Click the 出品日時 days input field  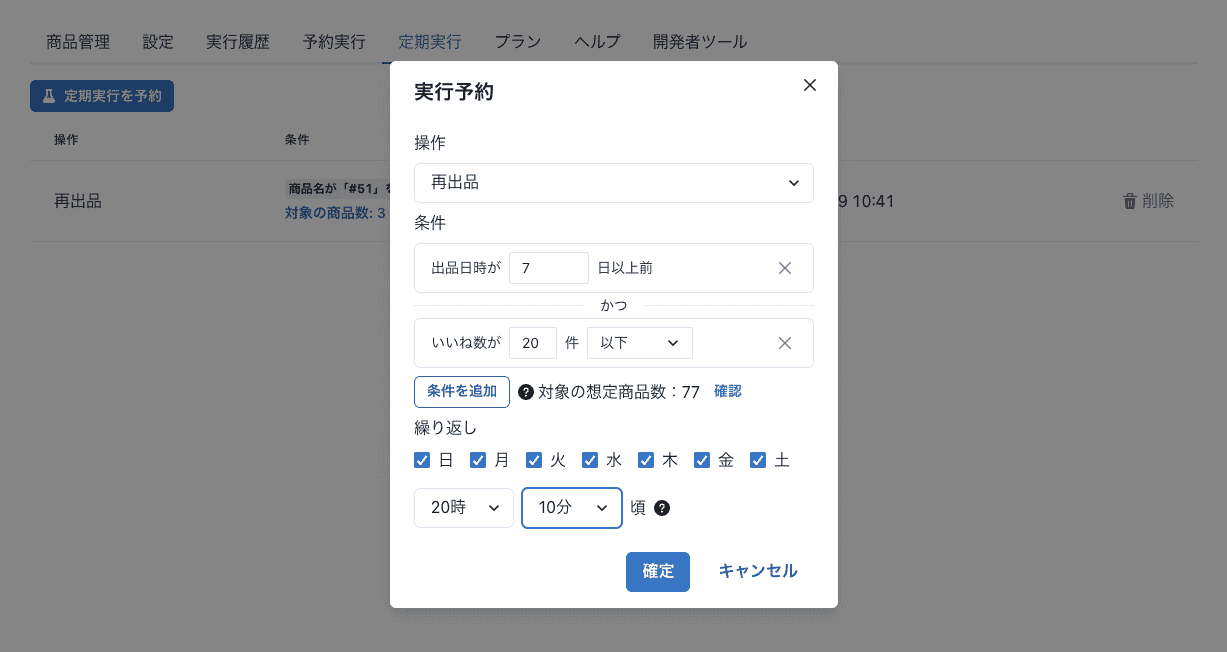pos(548,268)
